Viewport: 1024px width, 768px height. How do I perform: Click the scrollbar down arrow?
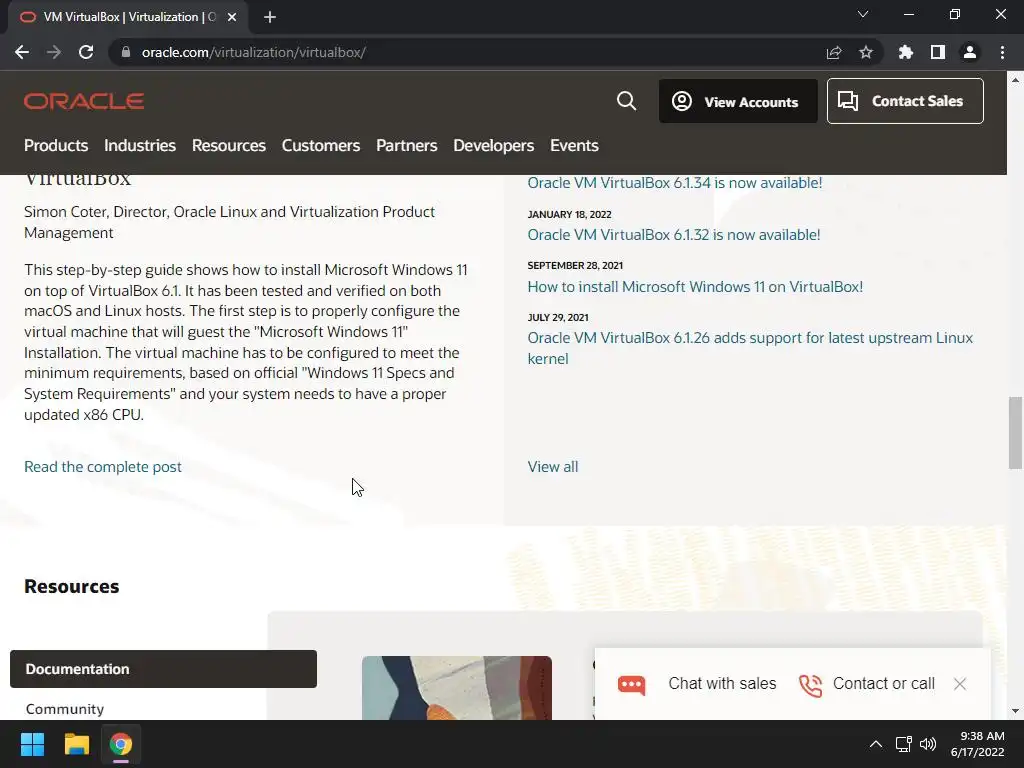1015,711
